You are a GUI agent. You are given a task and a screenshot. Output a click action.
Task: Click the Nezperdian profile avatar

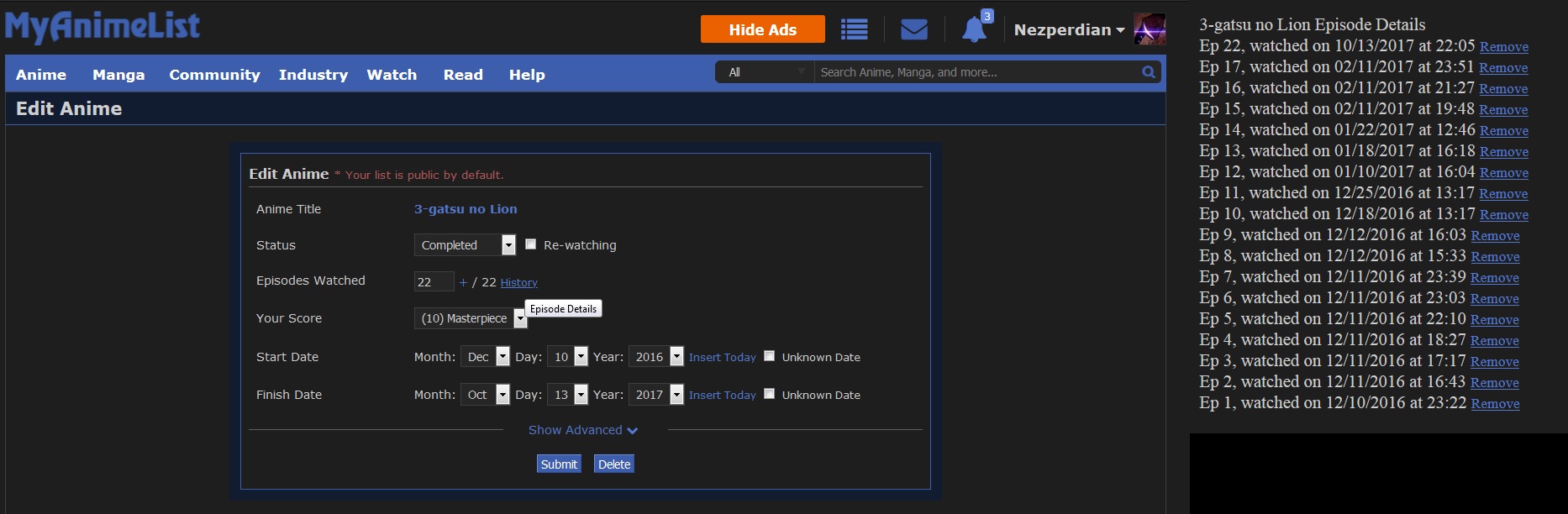pyautogui.click(x=1149, y=29)
